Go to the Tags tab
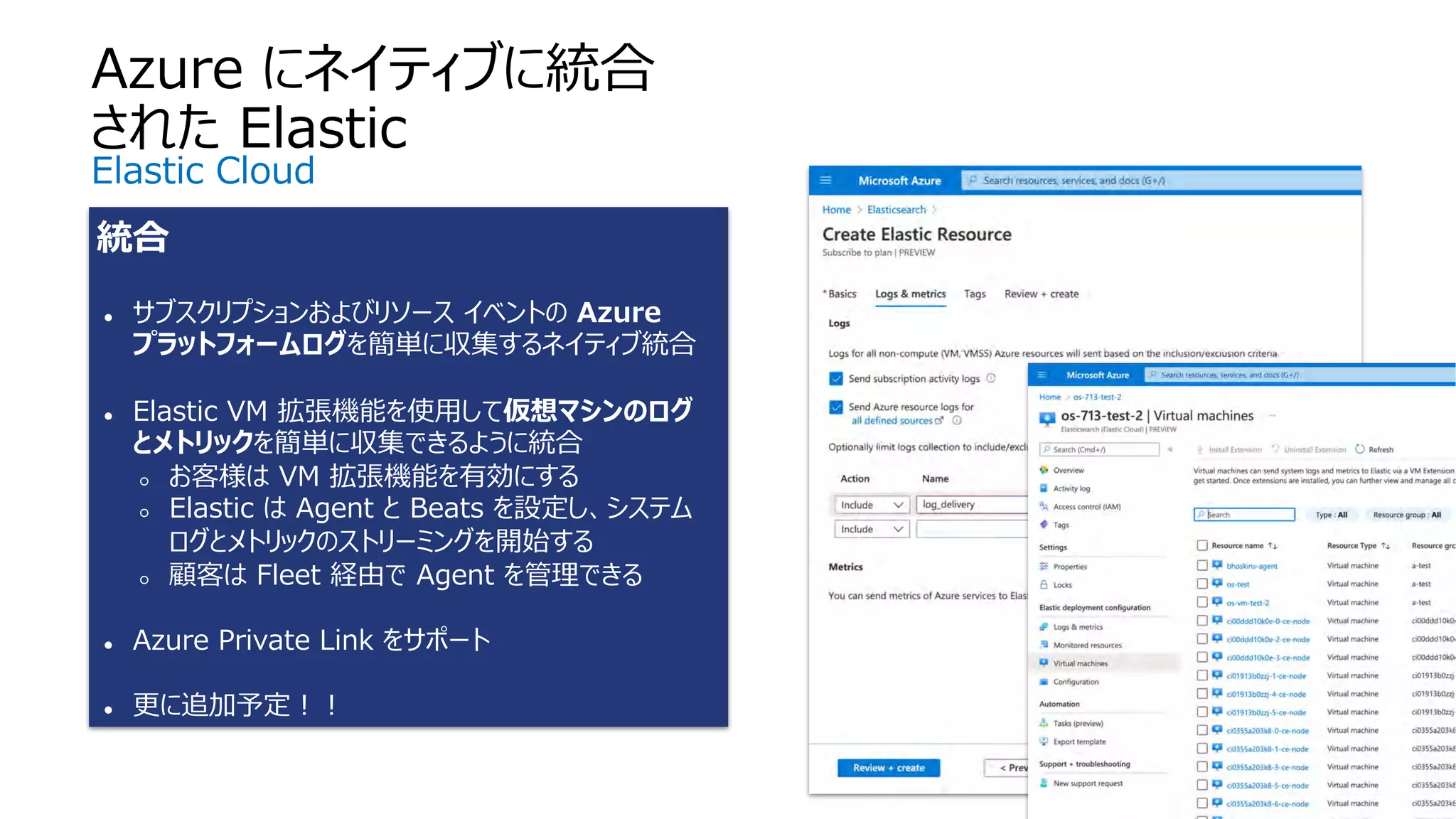The height and width of the screenshot is (819, 1456). pos(975,294)
